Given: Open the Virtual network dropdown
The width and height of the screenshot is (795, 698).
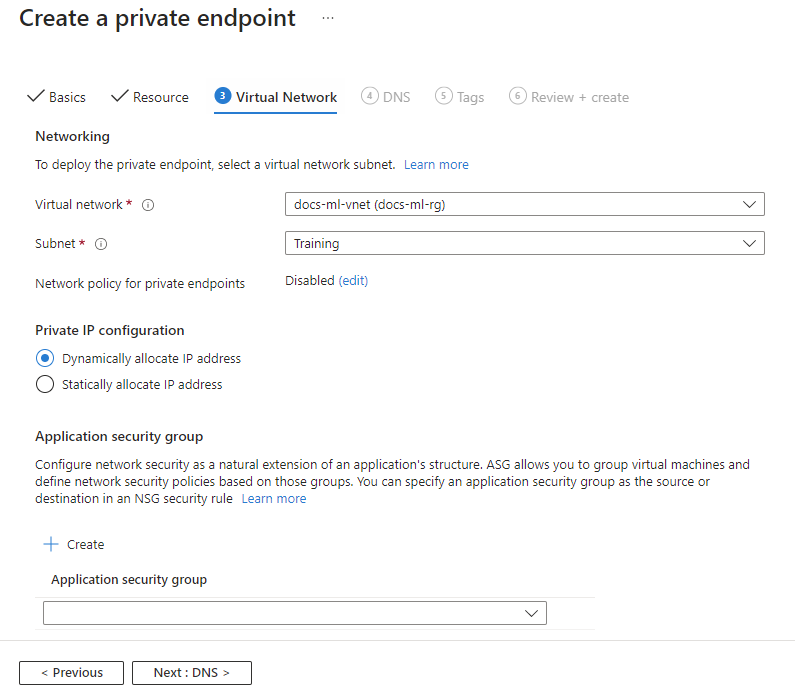Looking at the screenshot, I should 524,205.
